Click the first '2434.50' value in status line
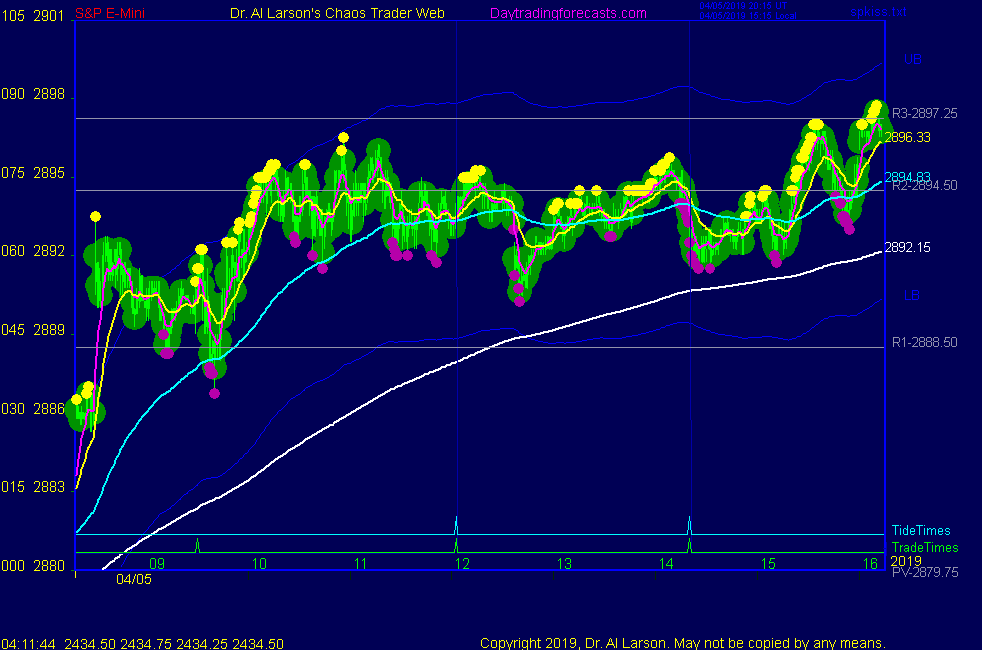The width and height of the screenshot is (982, 650). click(x=90, y=644)
